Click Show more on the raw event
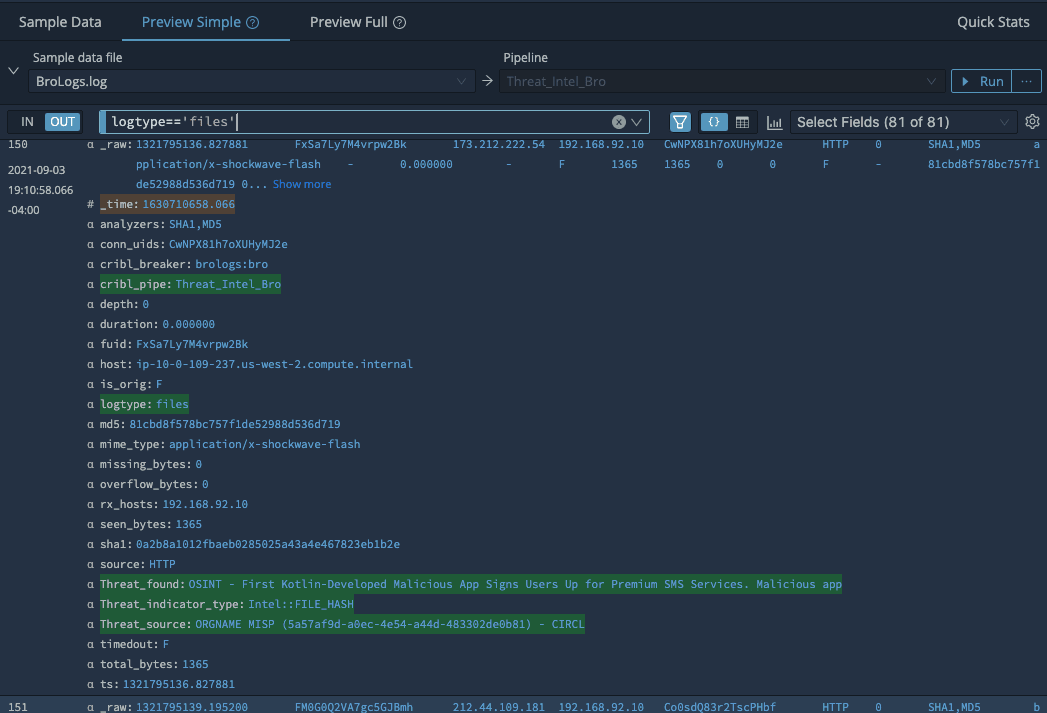1047x713 pixels. pyautogui.click(x=301, y=184)
